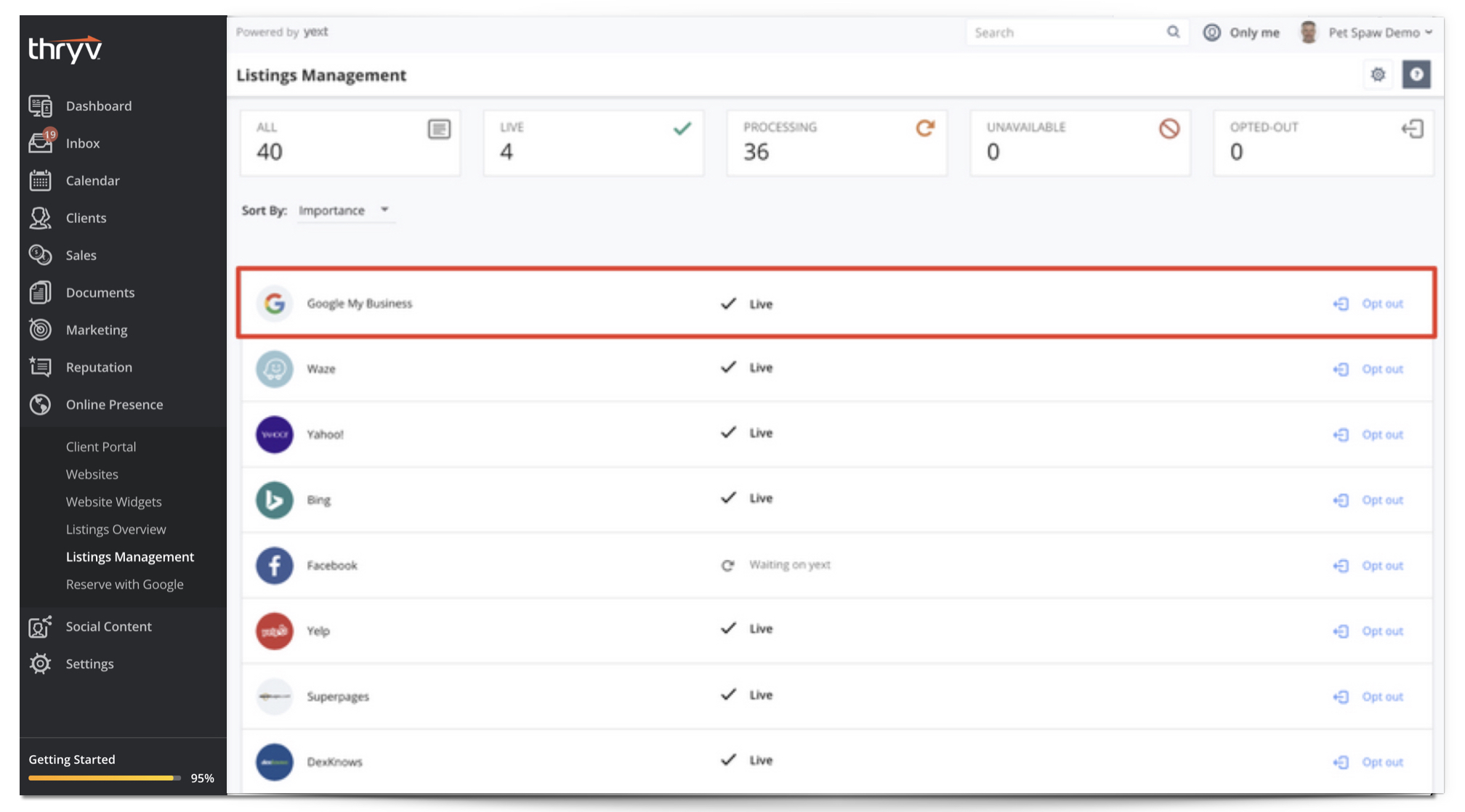Image resolution: width=1465 pixels, height=812 pixels.
Task: Click the DexKnows logo icon
Action: (275, 762)
